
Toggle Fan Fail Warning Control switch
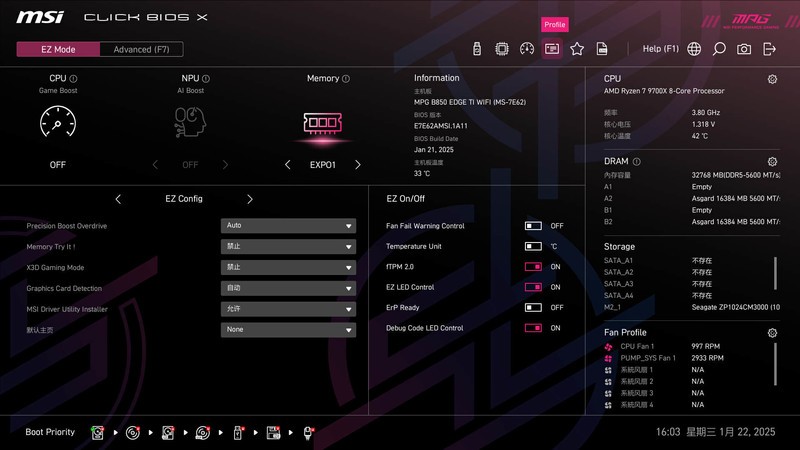[x=533, y=226]
